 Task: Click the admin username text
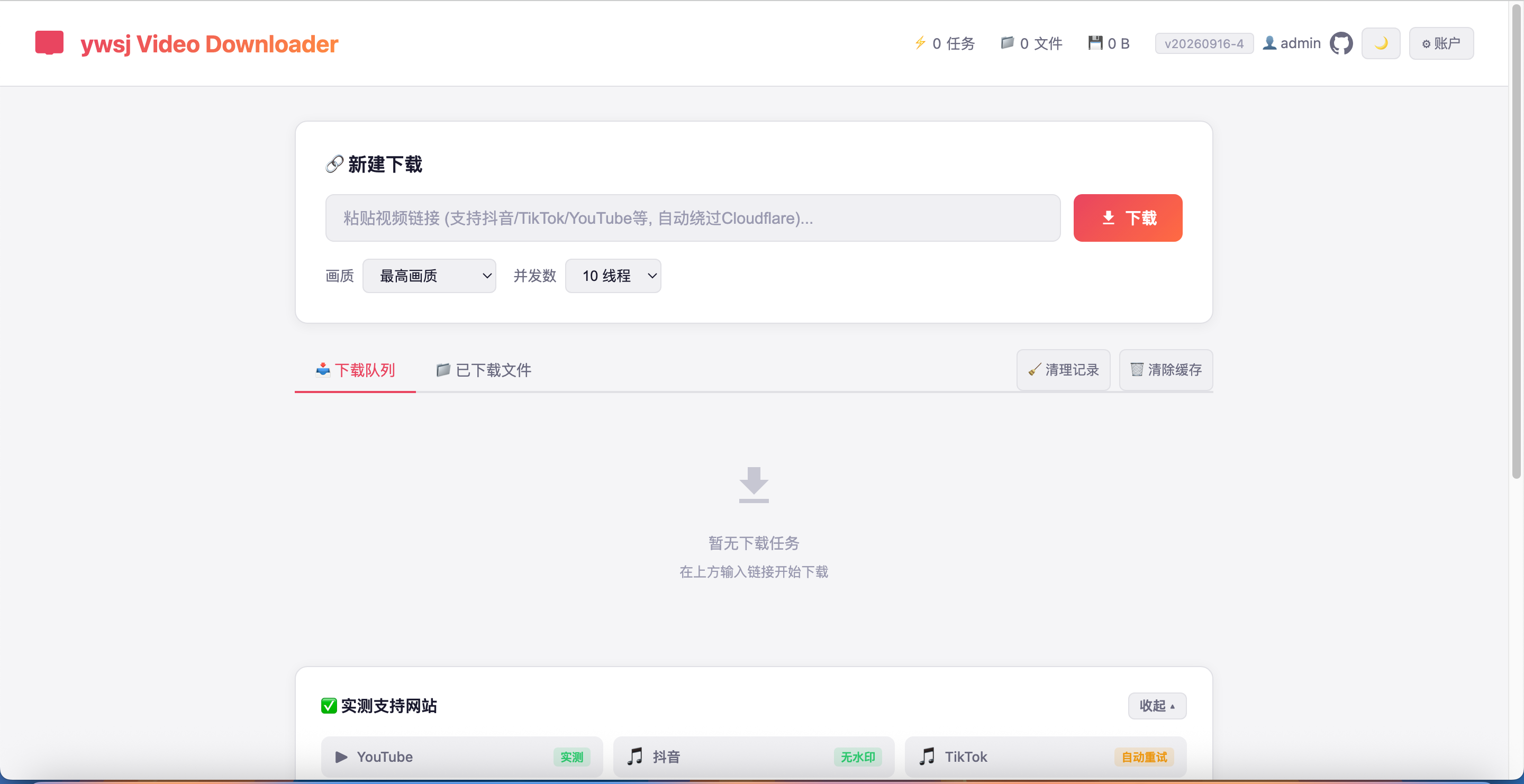click(x=1300, y=44)
